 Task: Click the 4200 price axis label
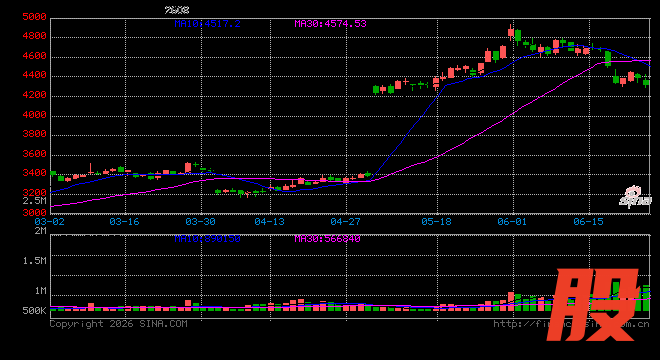34,95
